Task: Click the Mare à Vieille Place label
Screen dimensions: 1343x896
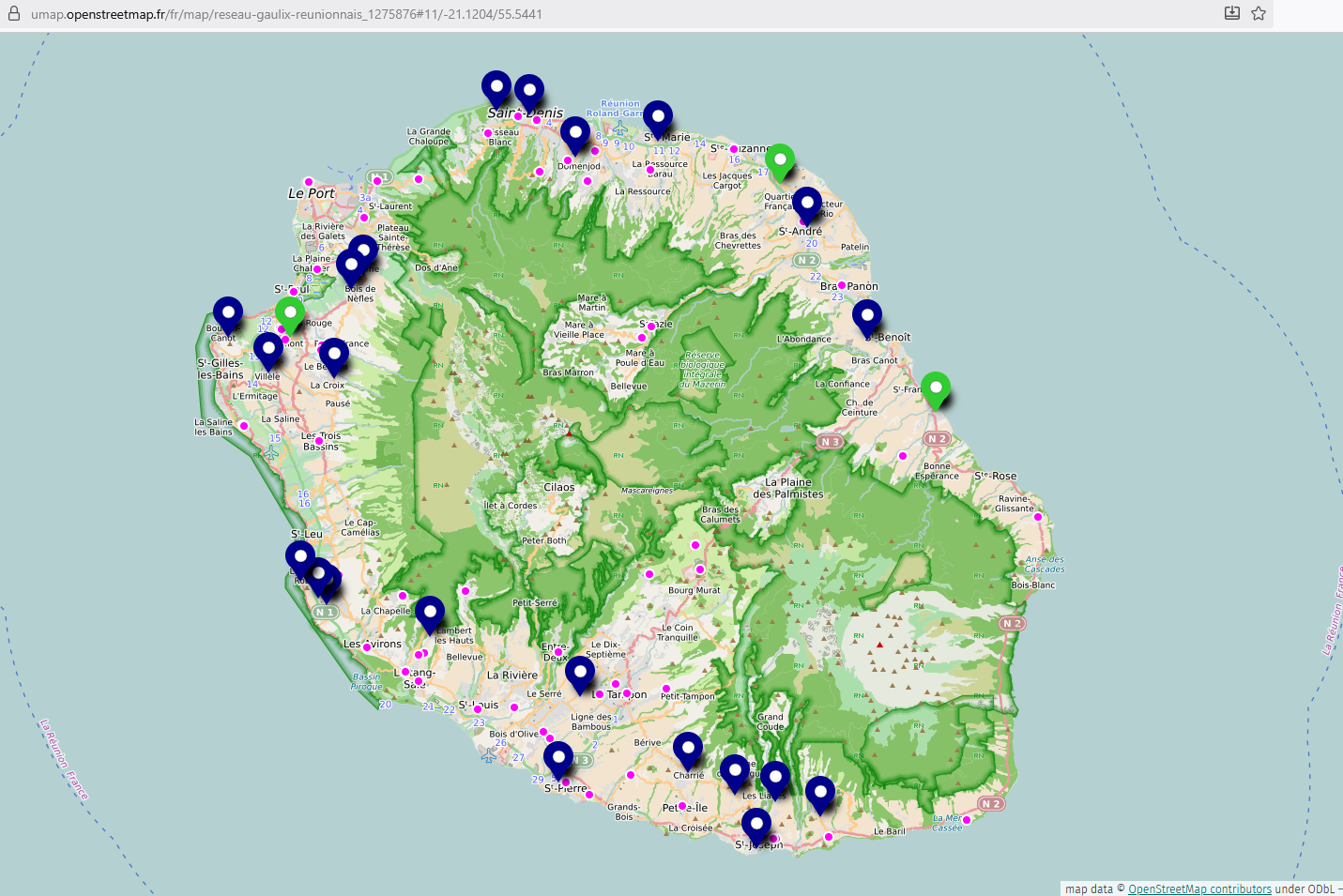Action: point(579,329)
